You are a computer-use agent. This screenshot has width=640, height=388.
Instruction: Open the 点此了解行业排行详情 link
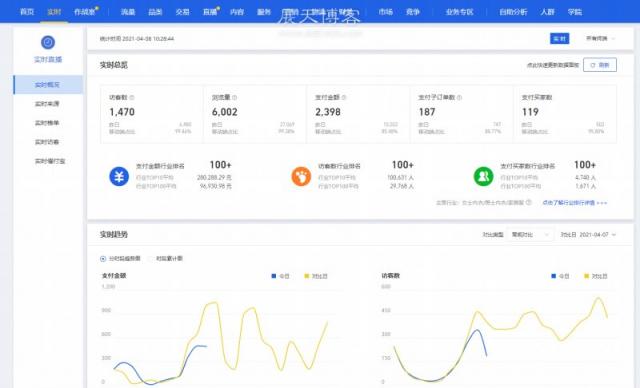[x=575, y=202]
